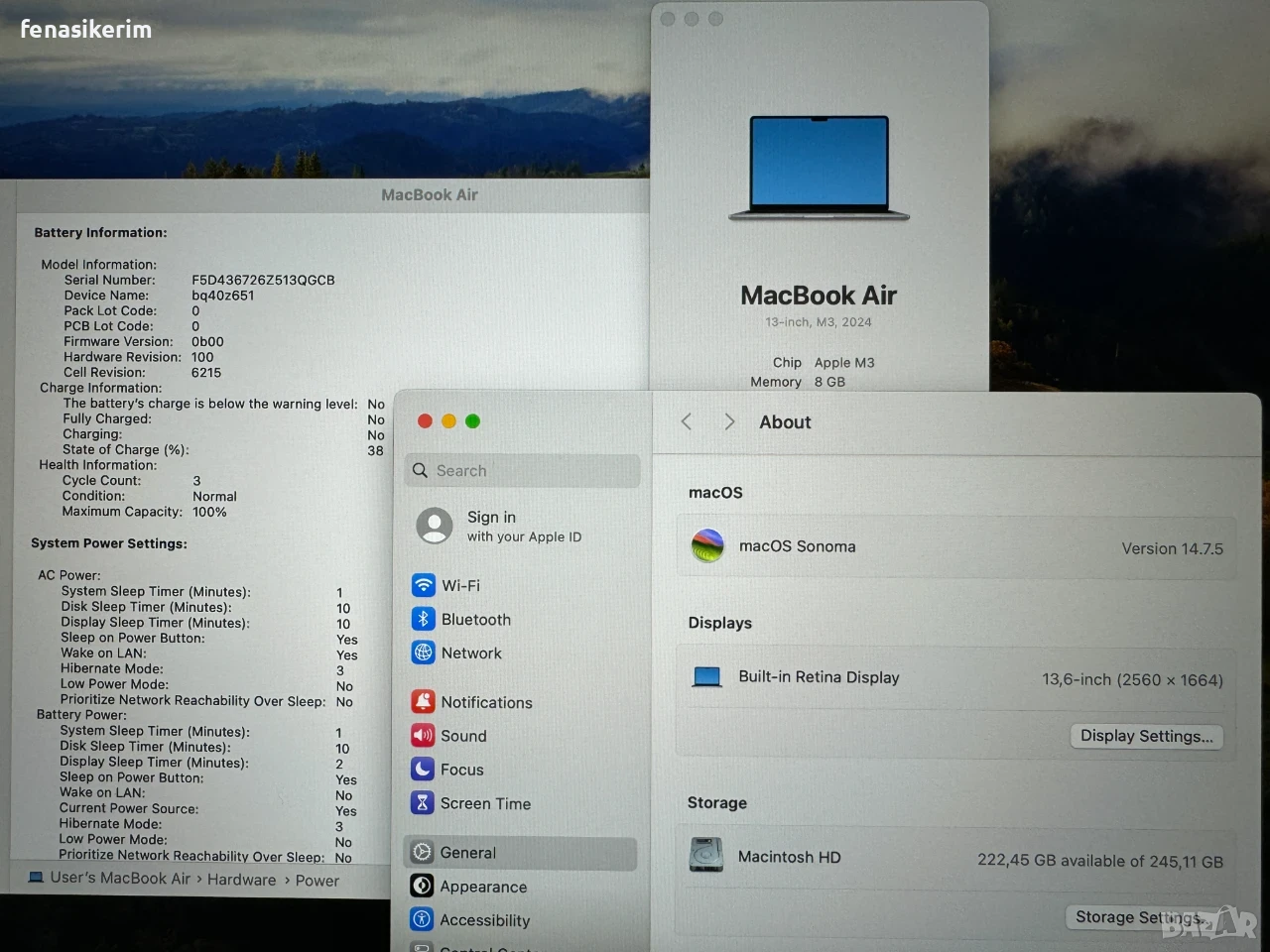
Task: Click the Display Settings button
Action: (1147, 736)
